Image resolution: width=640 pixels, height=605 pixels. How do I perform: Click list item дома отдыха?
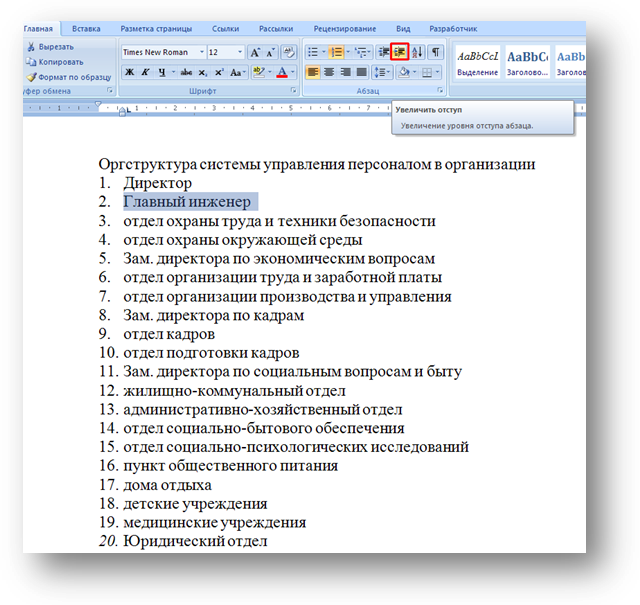[x=168, y=485]
